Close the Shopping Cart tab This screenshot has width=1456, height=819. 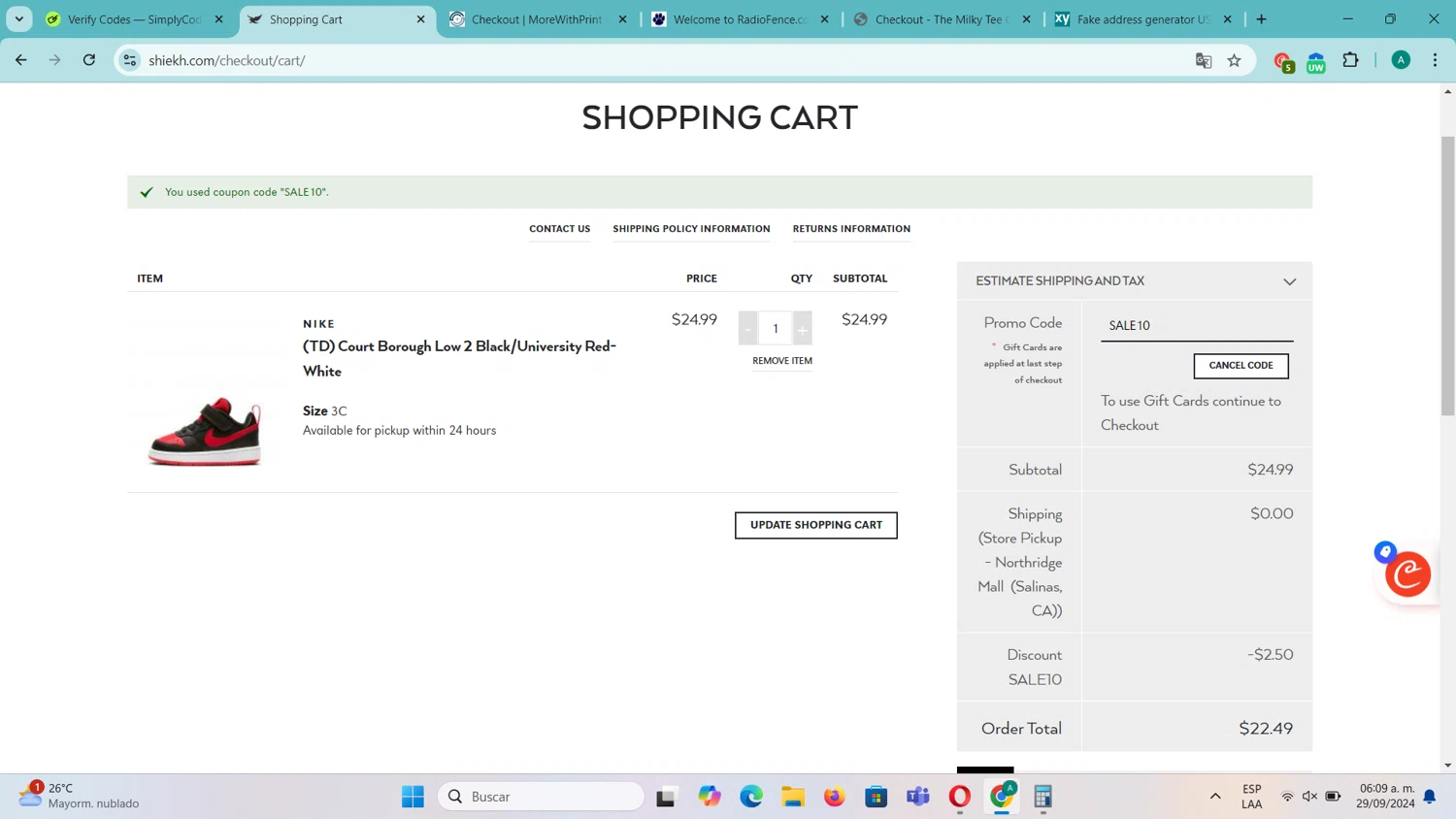[420, 19]
